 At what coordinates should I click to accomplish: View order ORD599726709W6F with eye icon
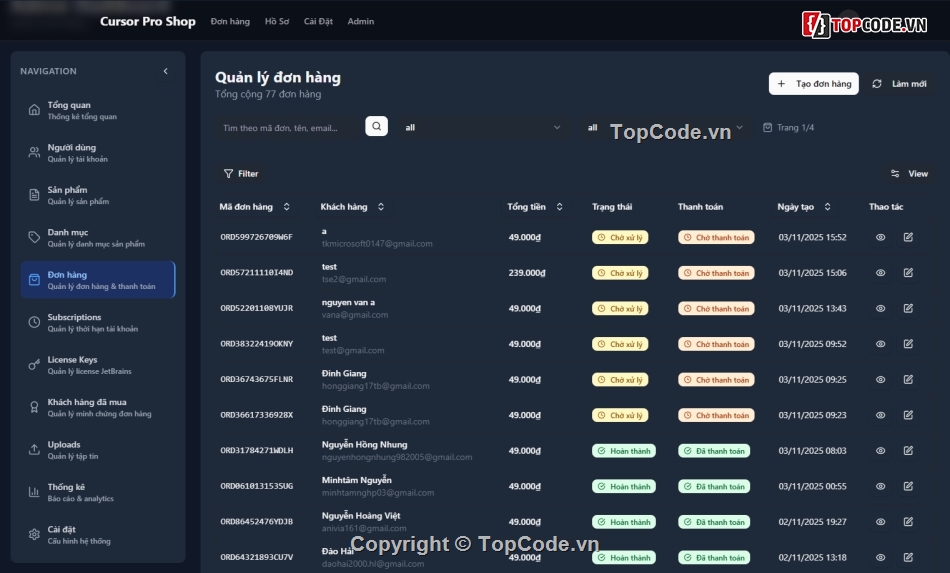point(880,237)
